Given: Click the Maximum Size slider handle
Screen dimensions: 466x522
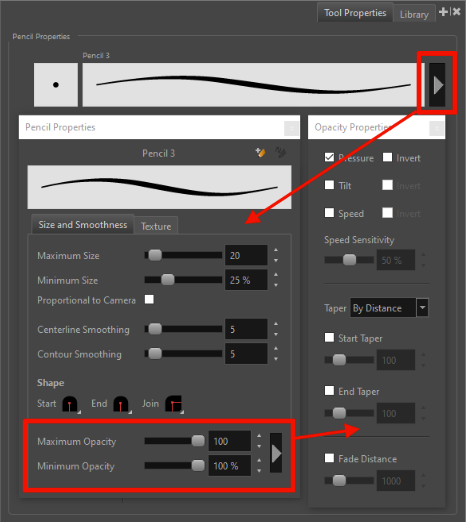Looking at the screenshot, I should pos(155,255).
